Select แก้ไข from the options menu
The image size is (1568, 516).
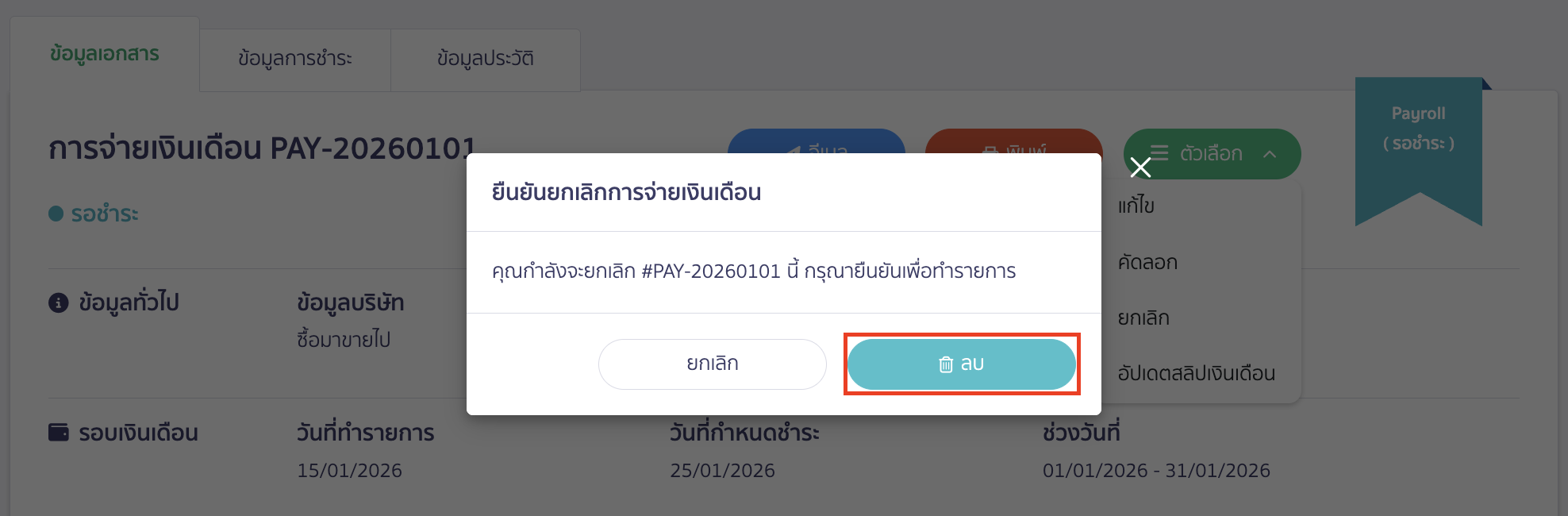click(1136, 206)
